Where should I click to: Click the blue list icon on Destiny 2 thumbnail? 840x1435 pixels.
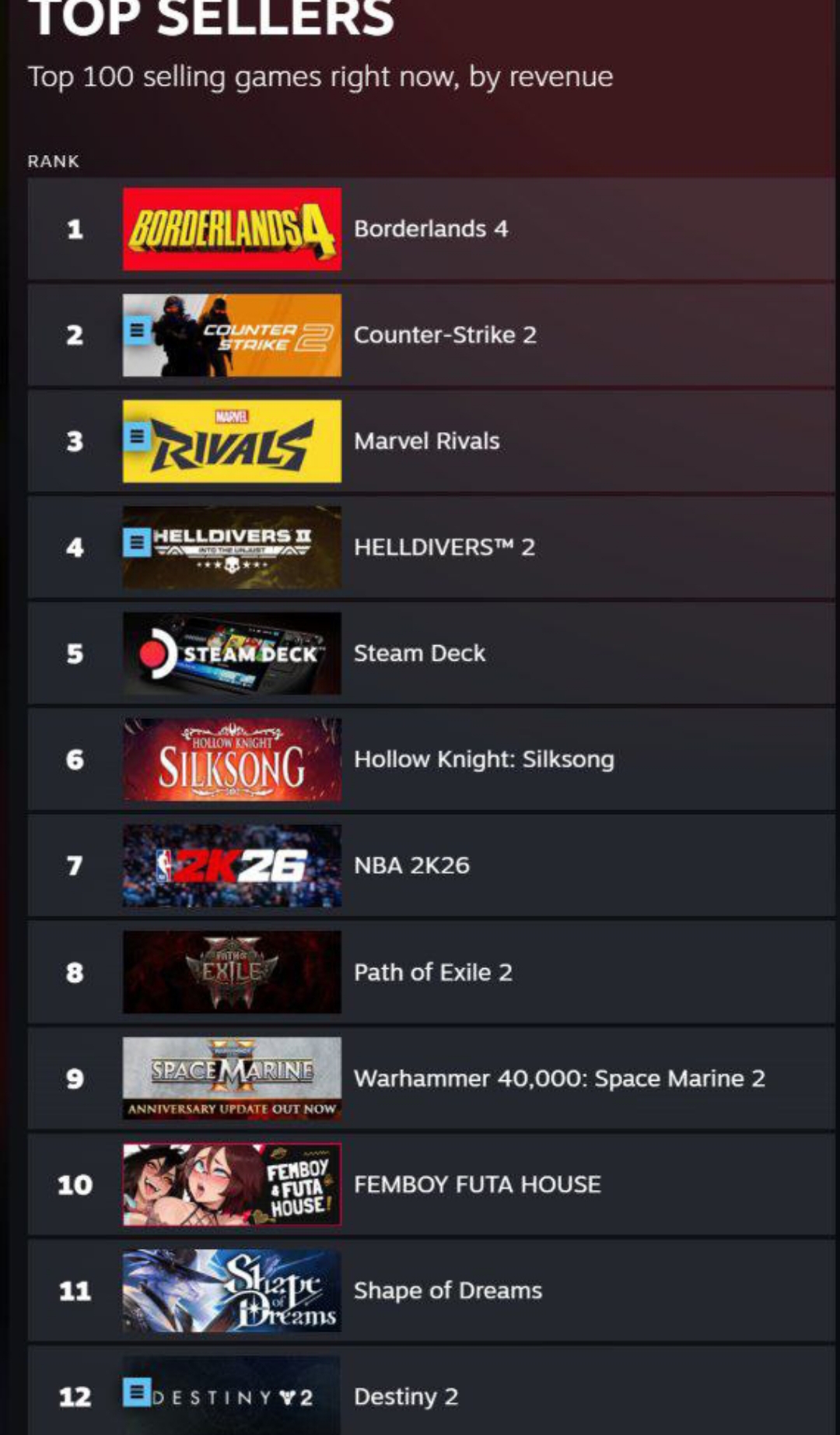click(138, 1391)
